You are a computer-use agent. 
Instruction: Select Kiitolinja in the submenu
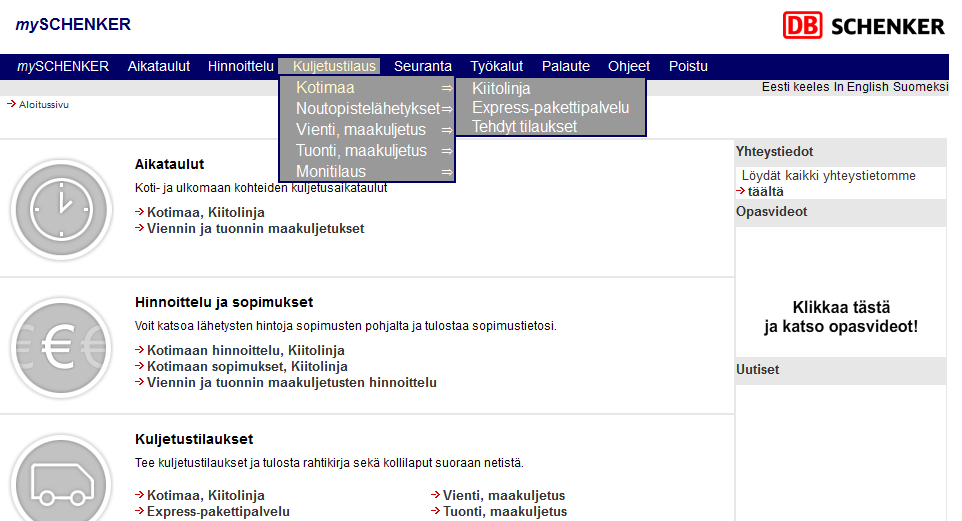pos(501,88)
